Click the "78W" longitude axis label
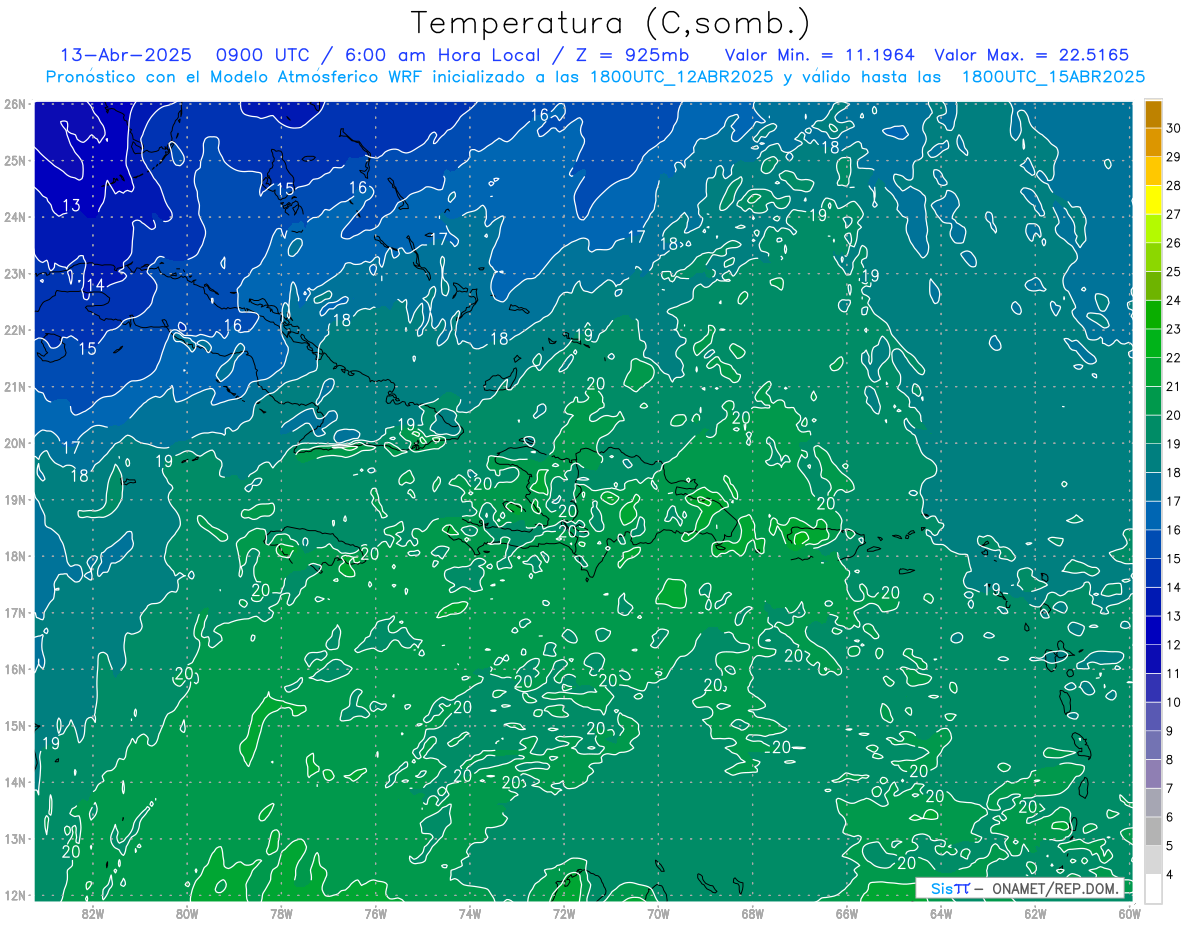Image resolution: width=1200 pixels, height=927 pixels. tap(281, 913)
